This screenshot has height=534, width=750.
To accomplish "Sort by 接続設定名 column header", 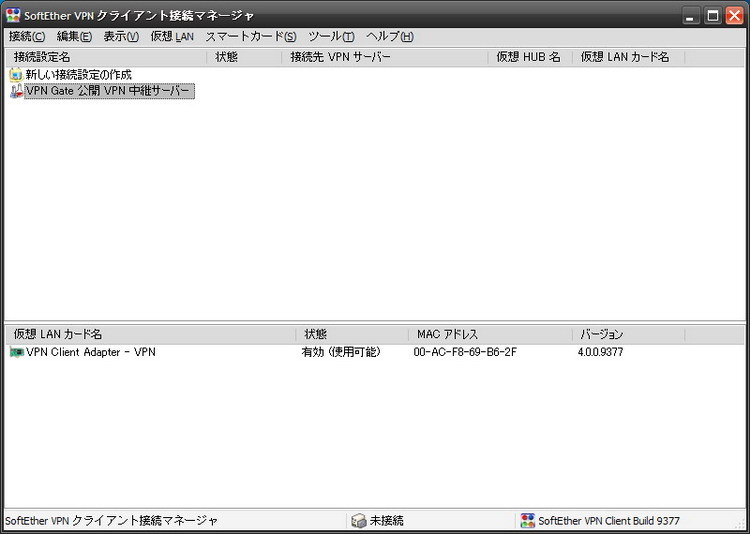I will pos(106,57).
